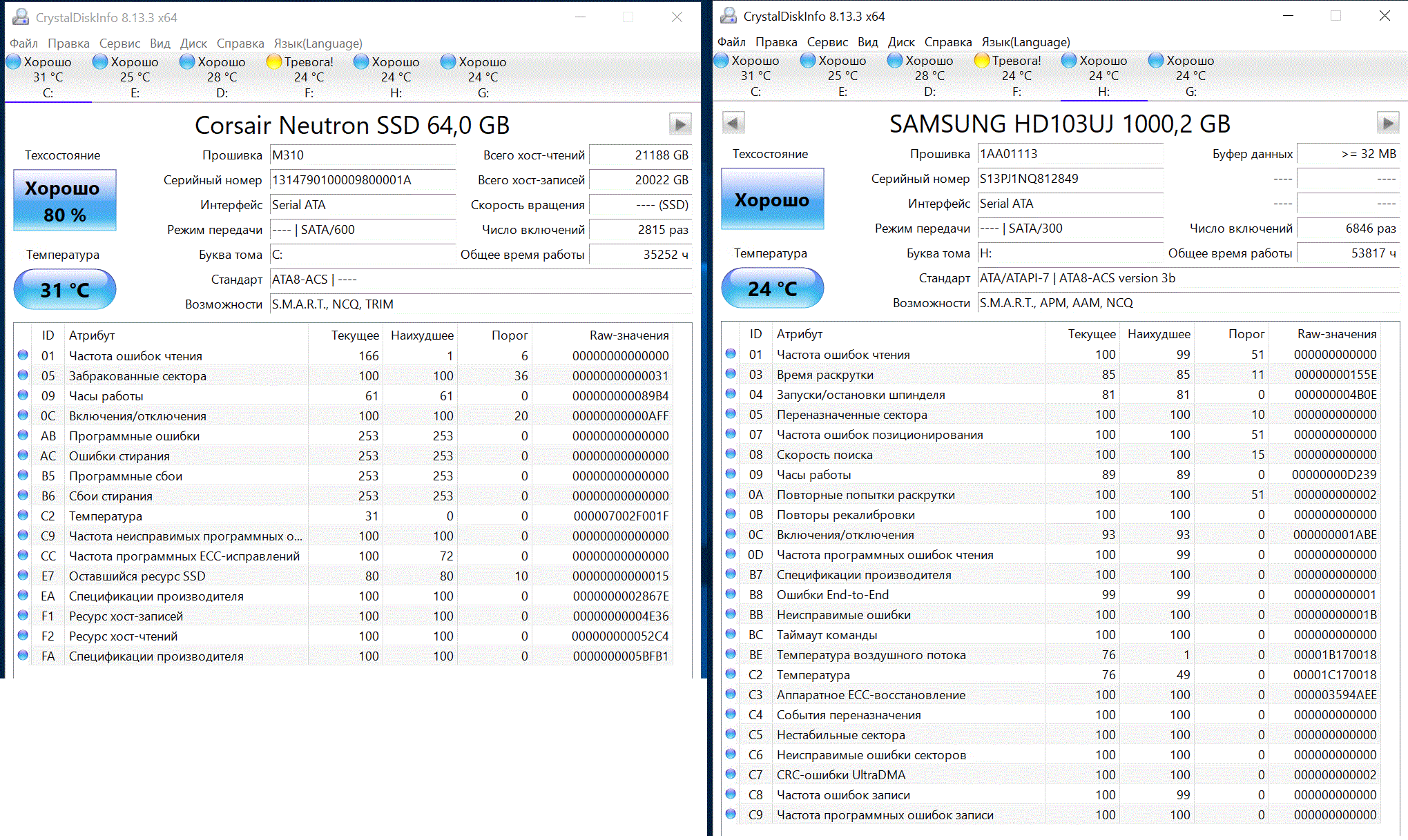Image resolution: width=1408 pixels, height=840 pixels.
Task: Select drive G: status in left window
Action: [x=483, y=77]
